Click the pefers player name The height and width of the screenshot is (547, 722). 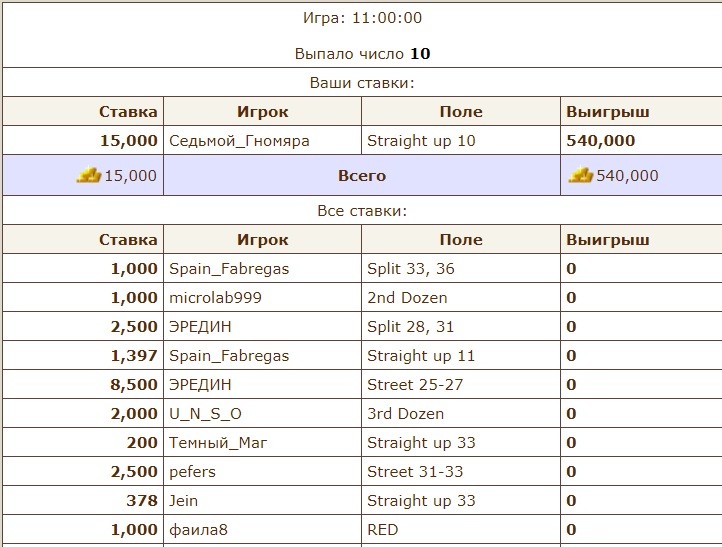(x=192, y=471)
